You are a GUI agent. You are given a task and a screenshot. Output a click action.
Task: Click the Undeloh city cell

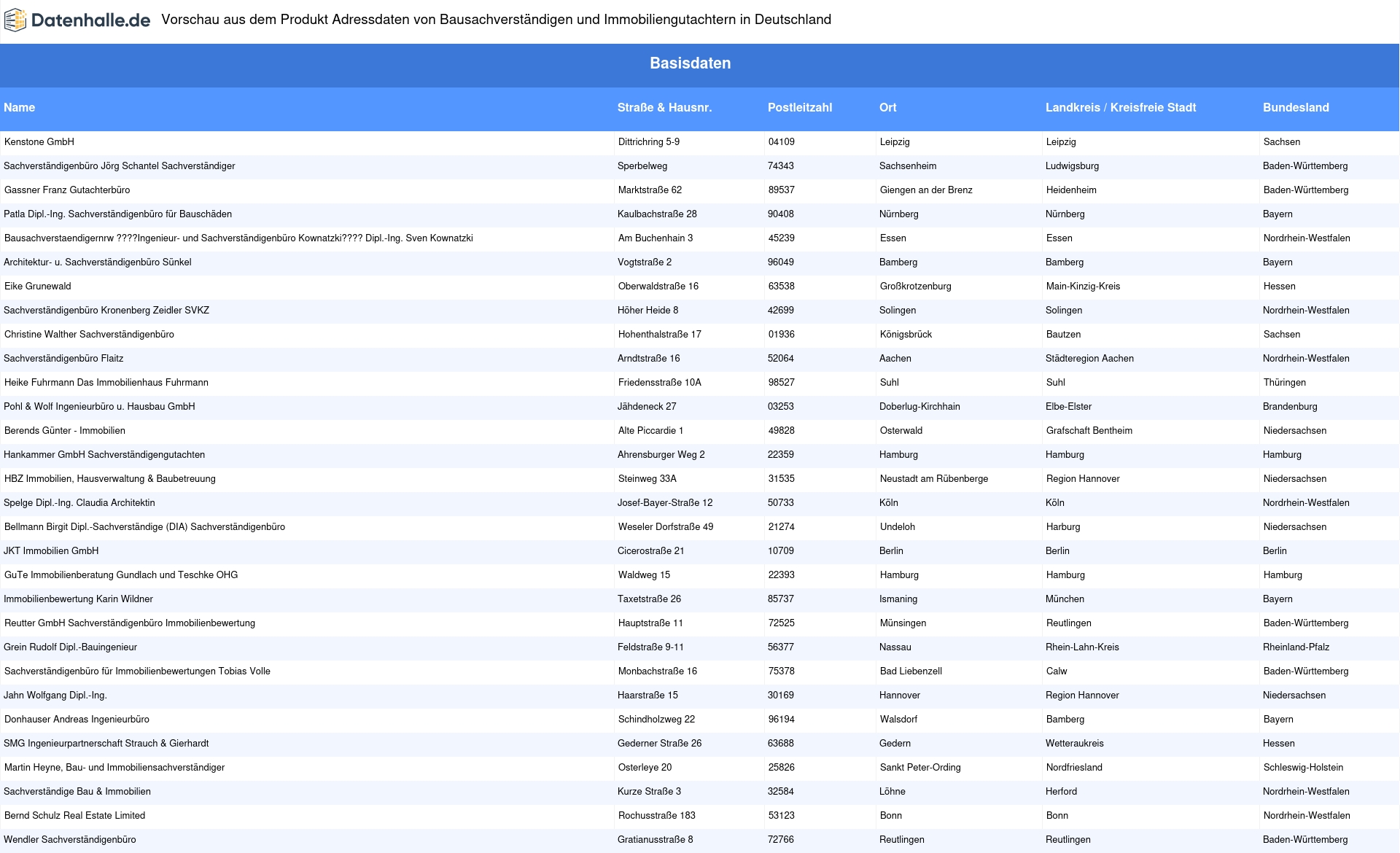898,526
